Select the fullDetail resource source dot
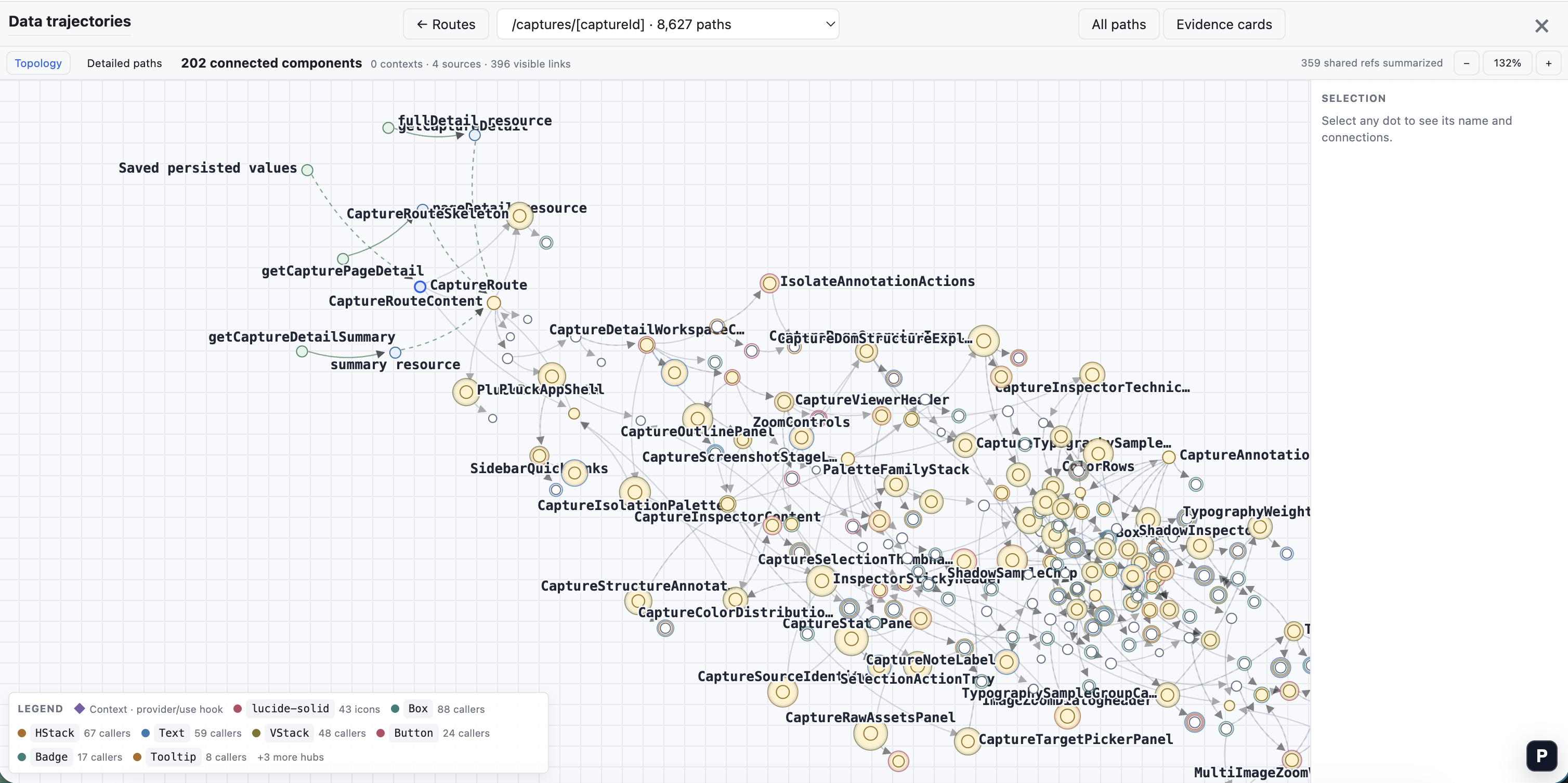 pyautogui.click(x=388, y=128)
